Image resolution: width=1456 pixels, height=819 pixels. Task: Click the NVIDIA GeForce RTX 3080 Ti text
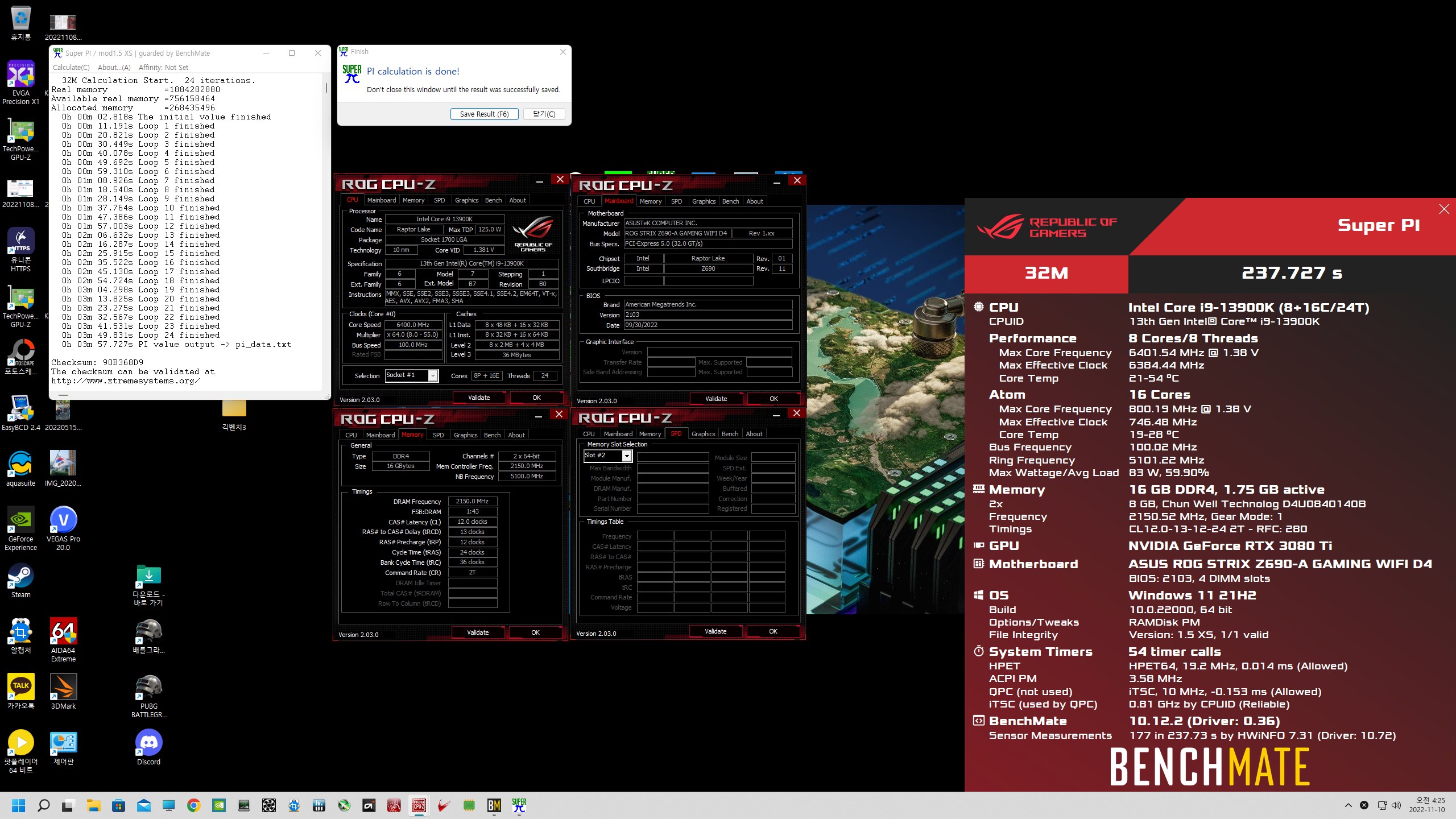[1230, 546]
